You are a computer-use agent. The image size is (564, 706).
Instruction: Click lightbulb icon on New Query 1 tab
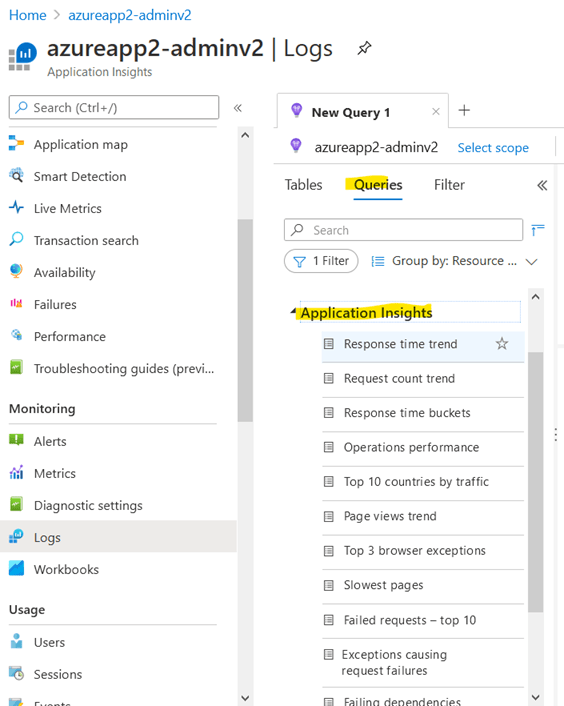coord(297,110)
